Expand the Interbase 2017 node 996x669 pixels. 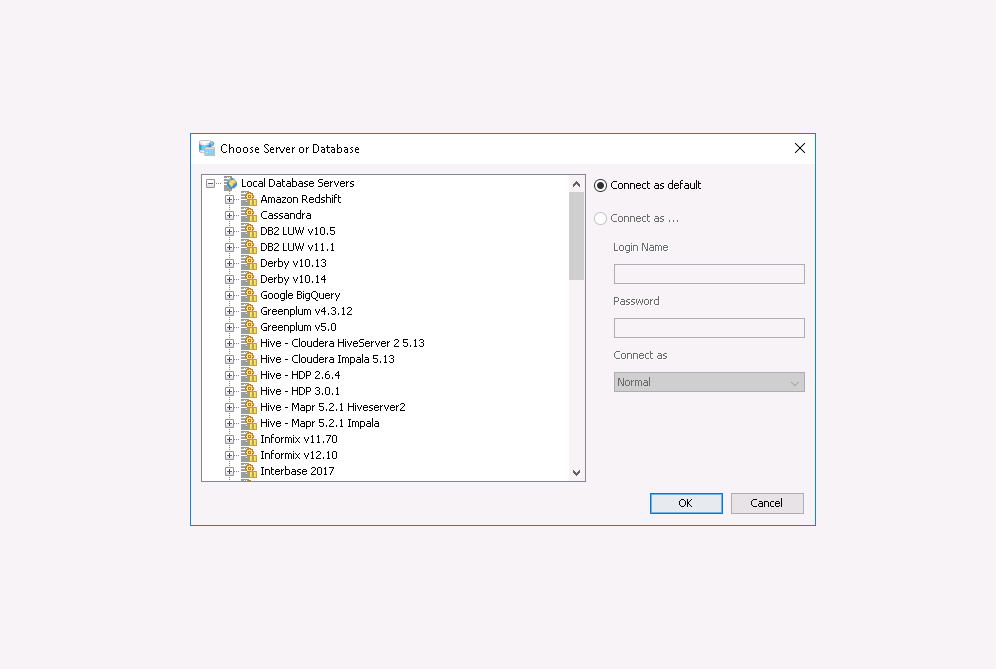[229, 471]
